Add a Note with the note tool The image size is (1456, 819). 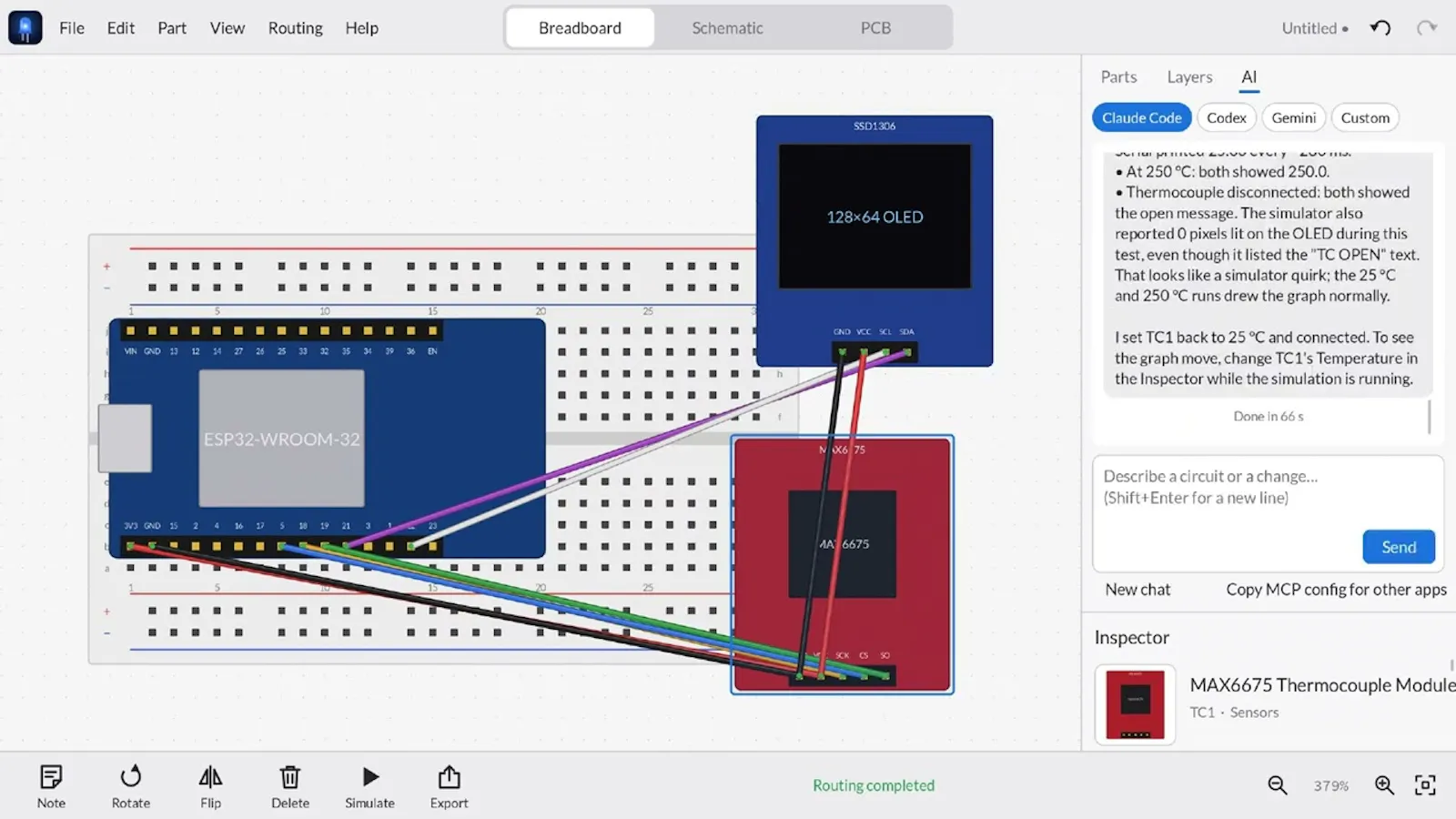pos(51,786)
